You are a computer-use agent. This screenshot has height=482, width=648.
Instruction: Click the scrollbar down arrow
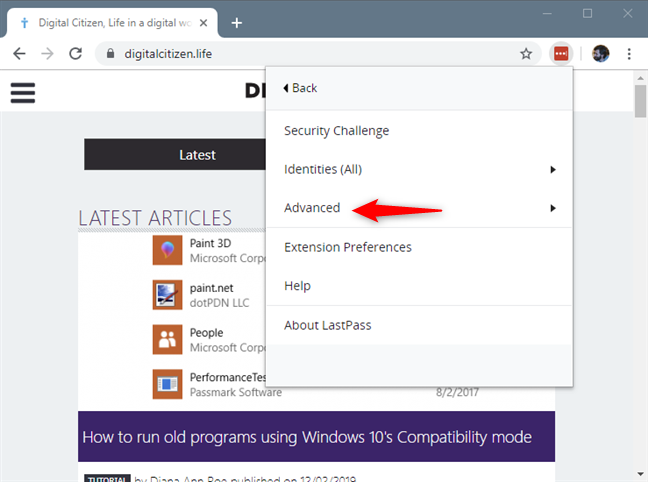tap(641, 474)
